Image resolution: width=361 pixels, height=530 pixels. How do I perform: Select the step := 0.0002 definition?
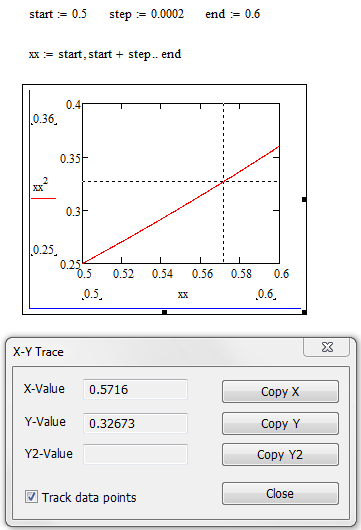pyautogui.click(x=146, y=15)
